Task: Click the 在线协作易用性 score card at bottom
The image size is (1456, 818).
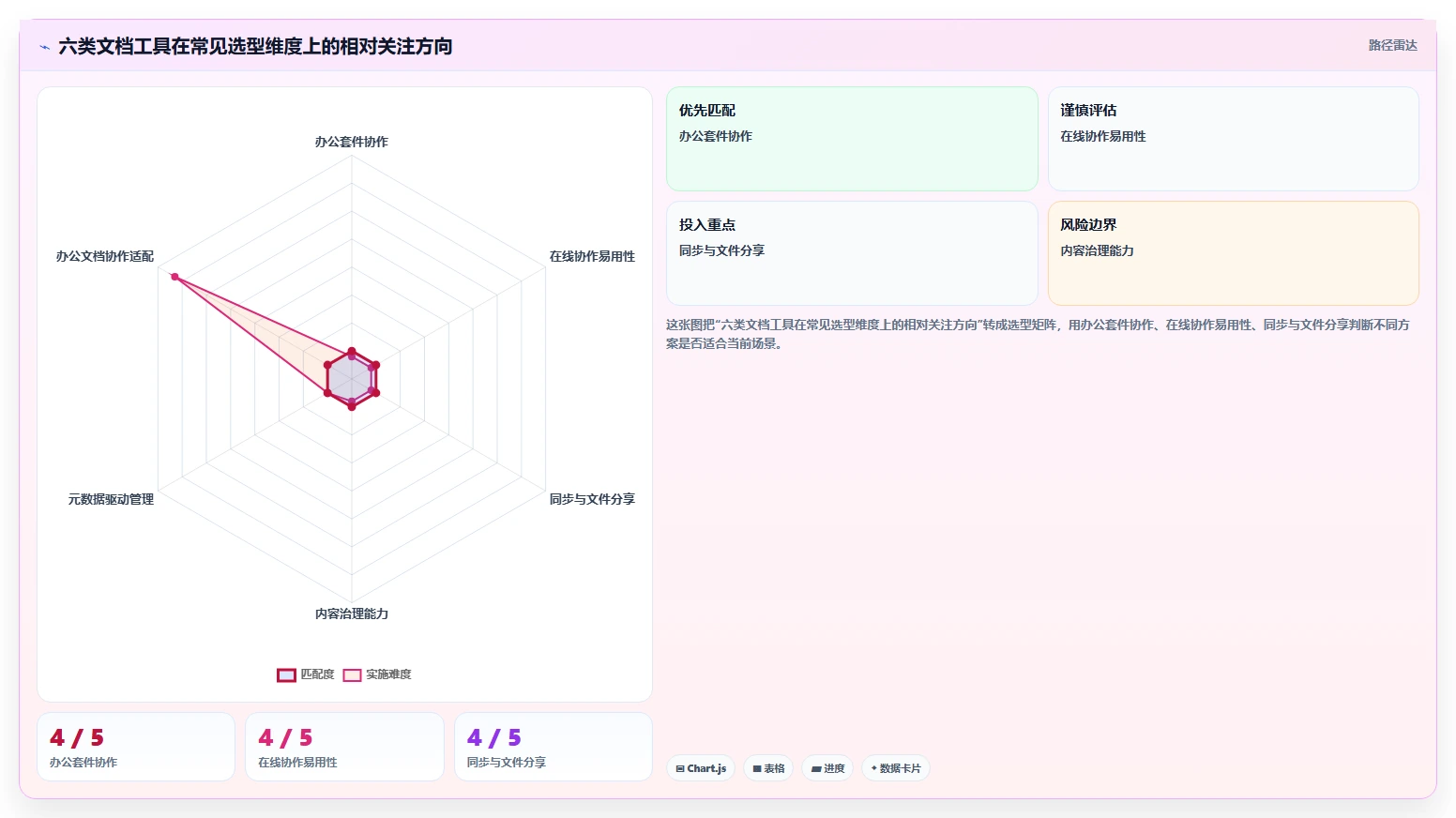Action: point(344,747)
